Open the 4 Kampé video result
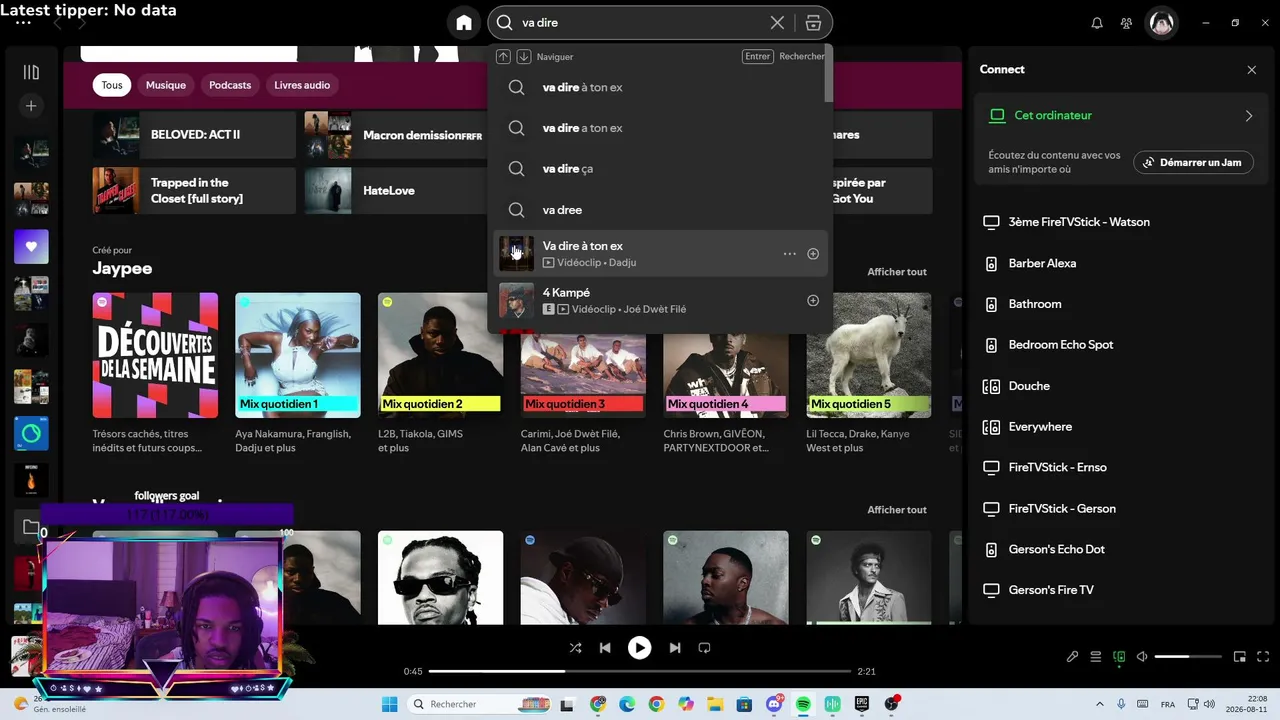The image size is (1280, 720). coord(660,301)
